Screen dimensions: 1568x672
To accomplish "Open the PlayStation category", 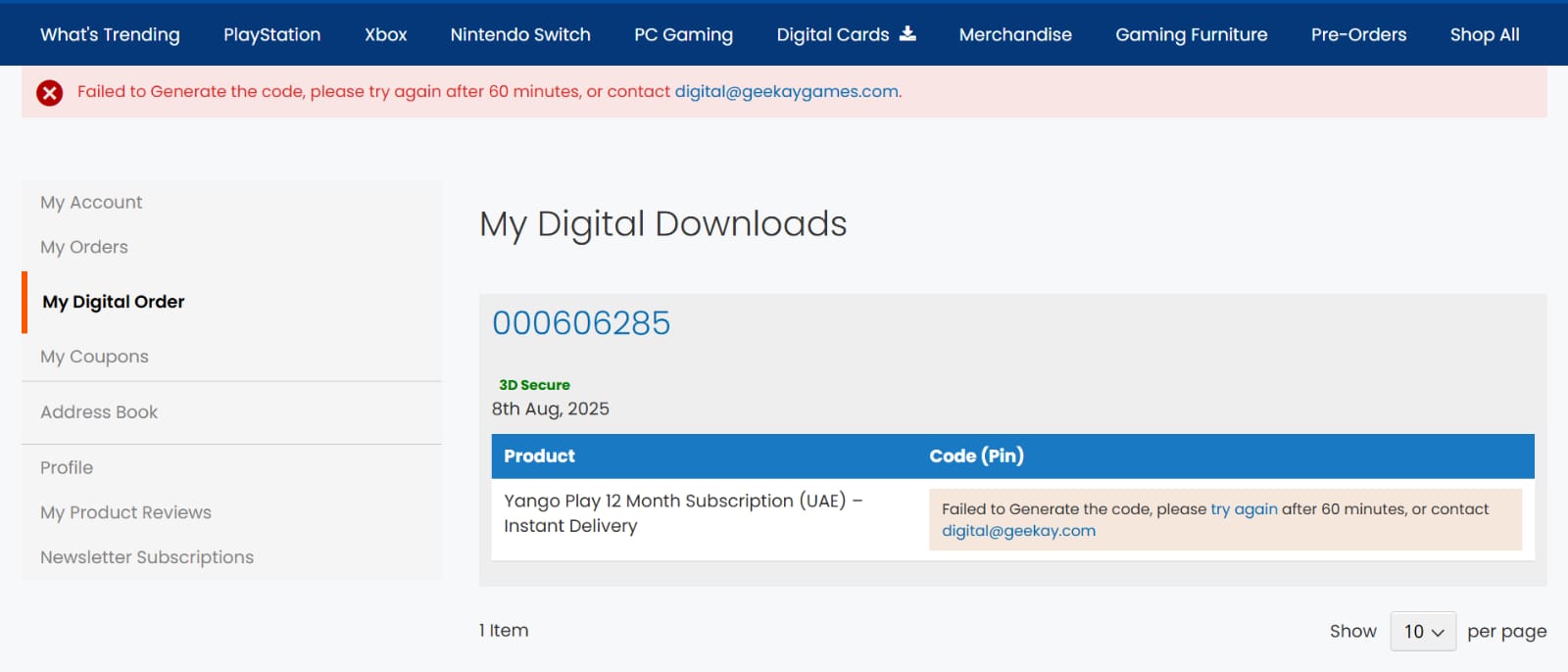I will click(x=271, y=34).
